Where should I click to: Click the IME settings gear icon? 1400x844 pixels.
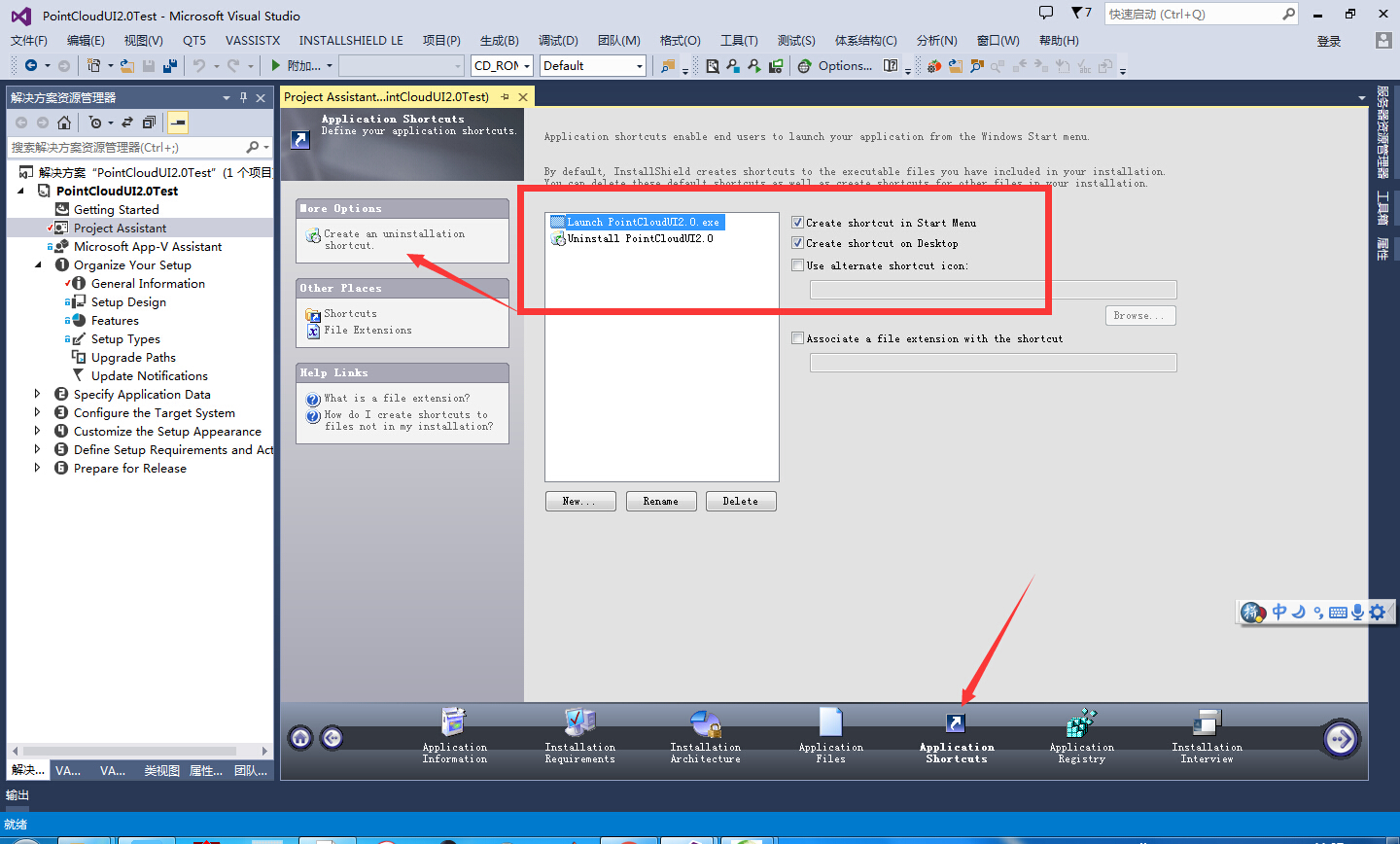1377,612
